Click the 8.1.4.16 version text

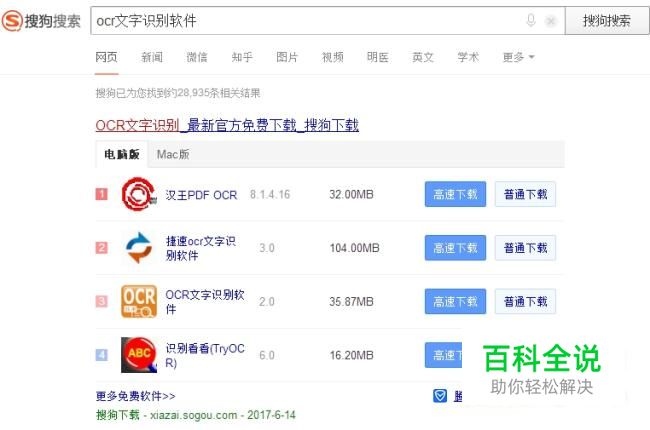tap(270, 194)
